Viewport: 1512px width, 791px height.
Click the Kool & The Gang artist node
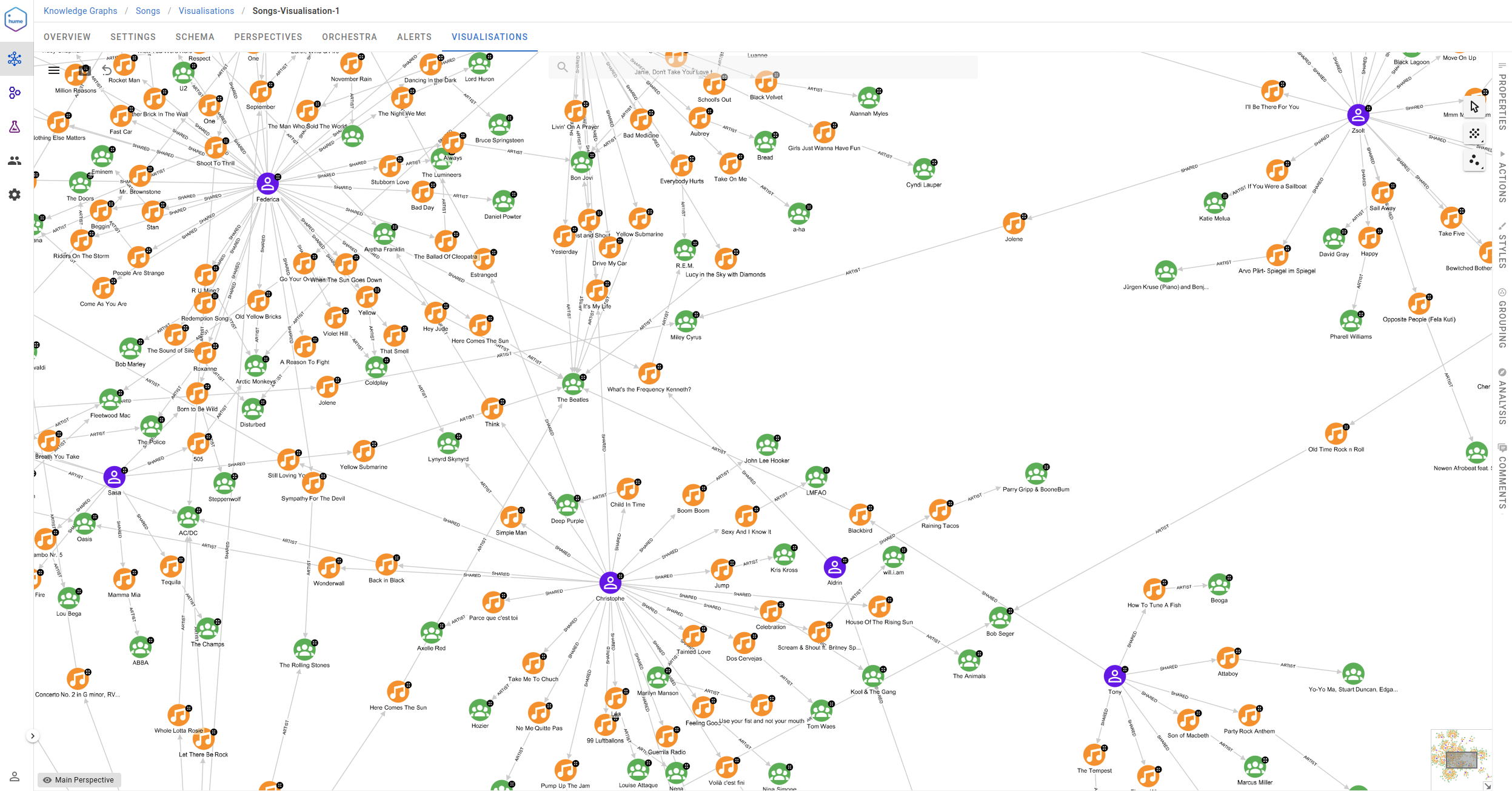(872, 676)
